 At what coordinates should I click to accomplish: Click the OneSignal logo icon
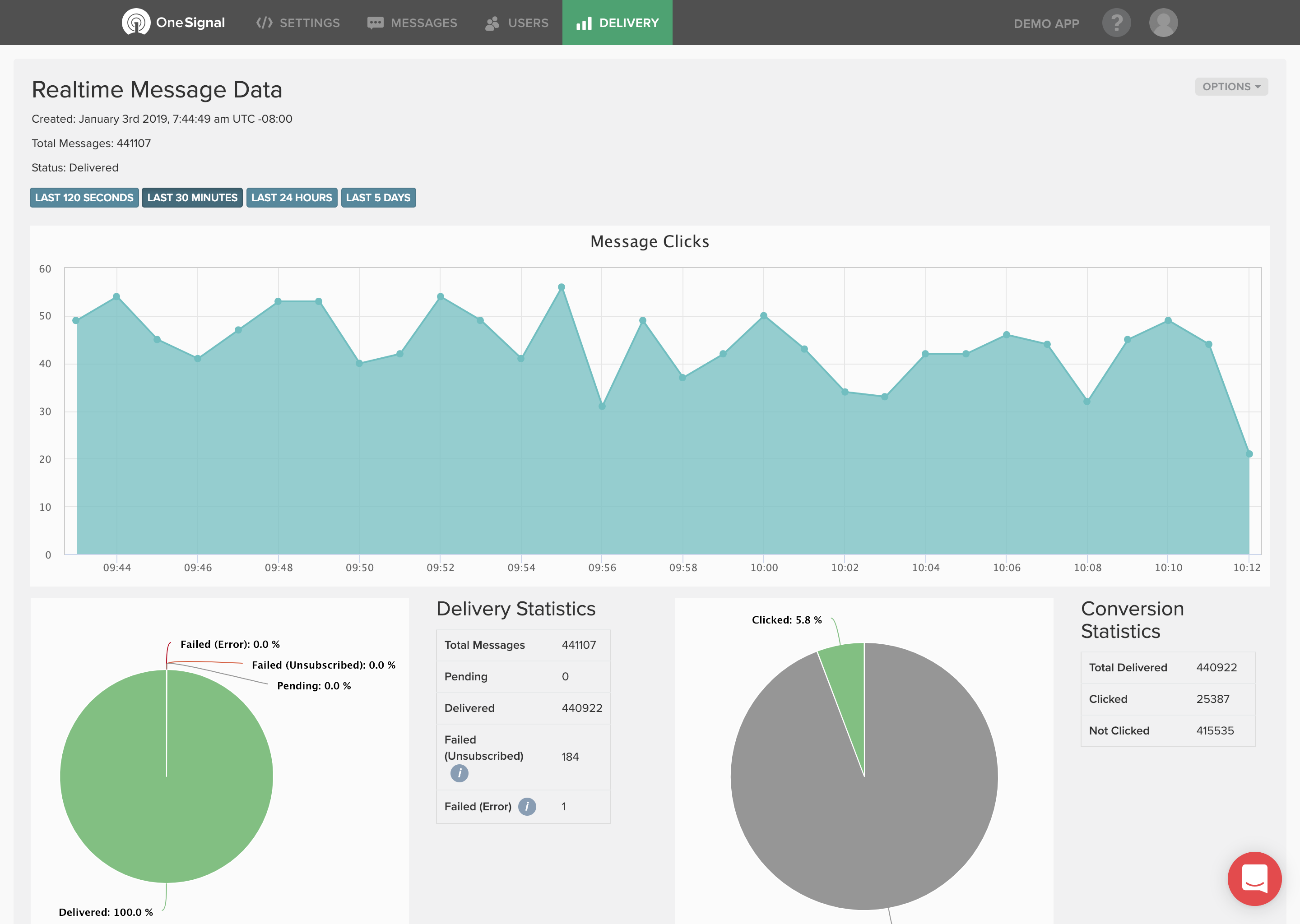136,22
